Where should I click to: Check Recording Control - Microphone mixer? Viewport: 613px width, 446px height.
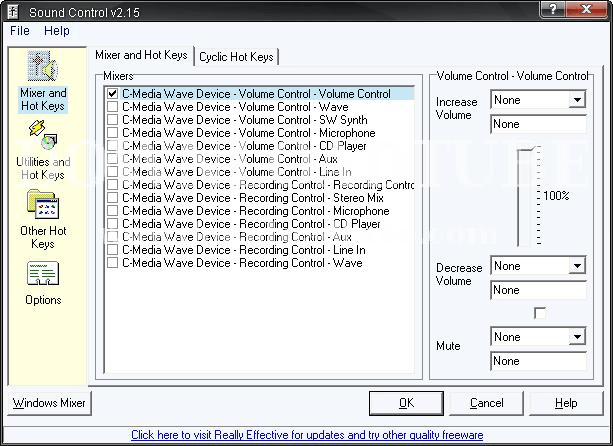113,211
